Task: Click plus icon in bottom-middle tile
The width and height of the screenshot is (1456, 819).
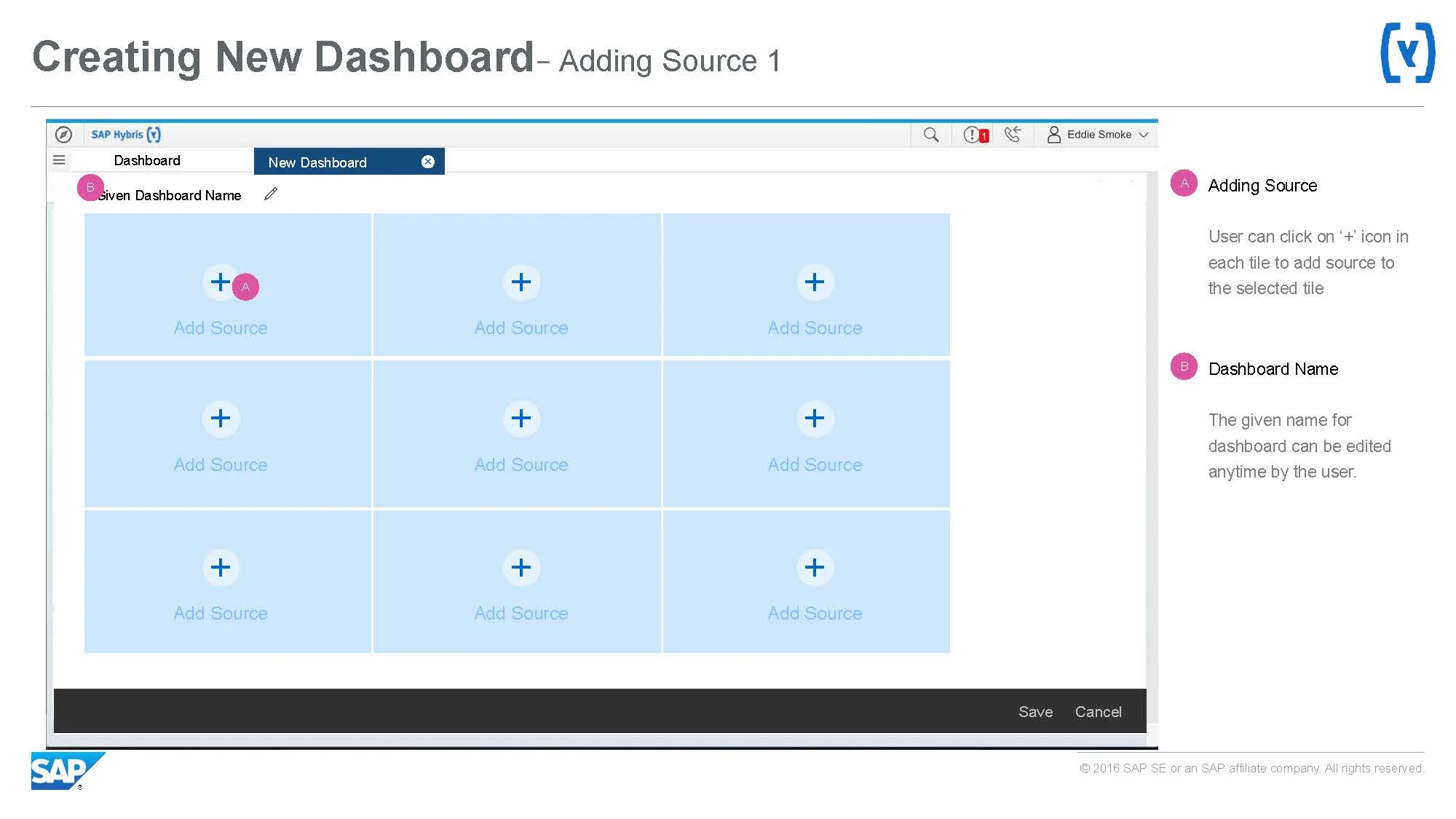Action: (521, 567)
